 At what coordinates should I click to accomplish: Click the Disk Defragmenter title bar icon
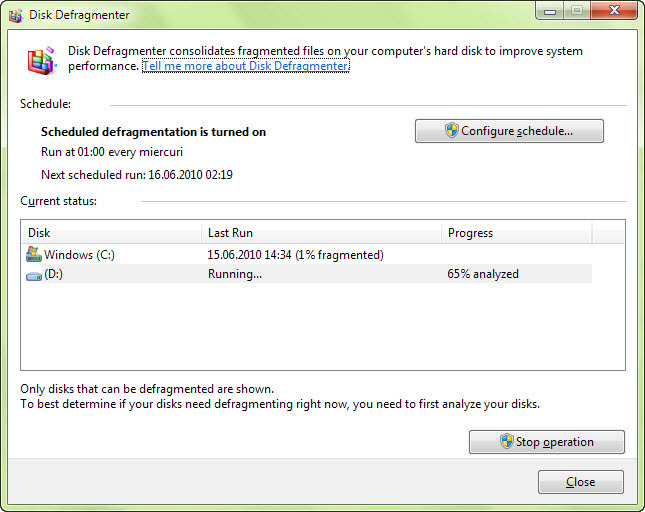coord(16,16)
